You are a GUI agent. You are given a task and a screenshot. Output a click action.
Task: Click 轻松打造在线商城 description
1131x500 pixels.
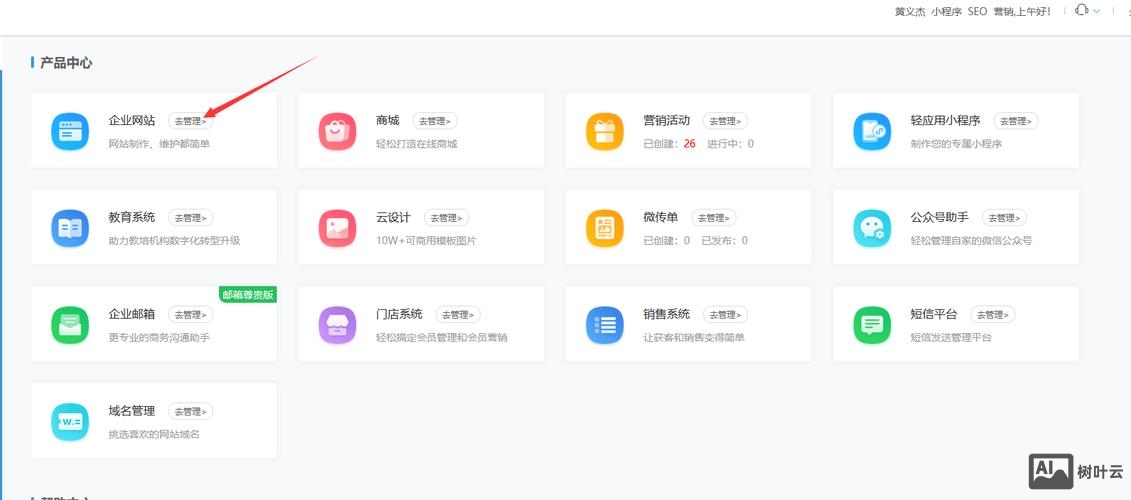pyautogui.click(x=416, y=144)
